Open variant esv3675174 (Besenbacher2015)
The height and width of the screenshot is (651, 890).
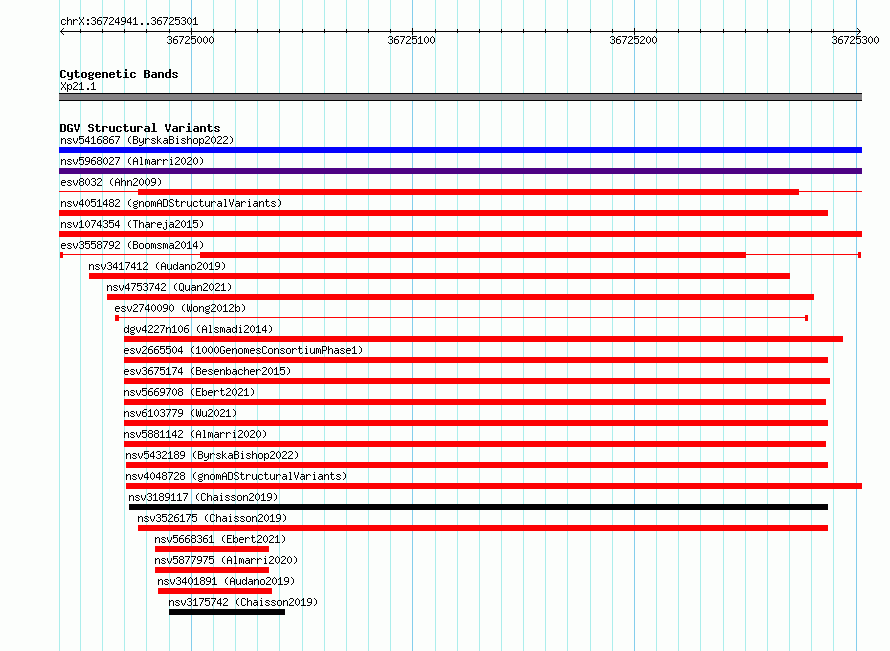point(207,371)
